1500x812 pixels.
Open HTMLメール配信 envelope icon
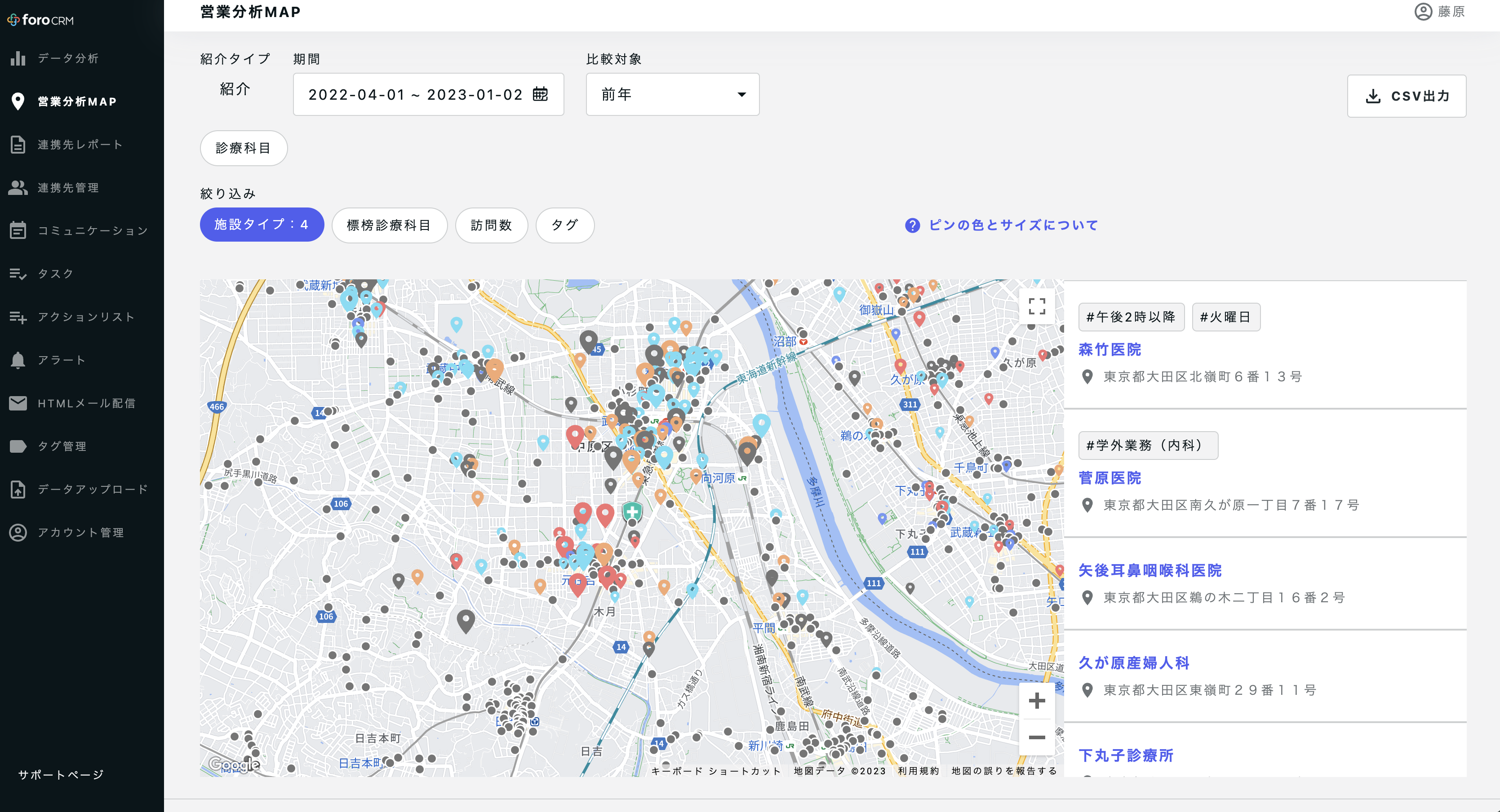coord(18,403)
